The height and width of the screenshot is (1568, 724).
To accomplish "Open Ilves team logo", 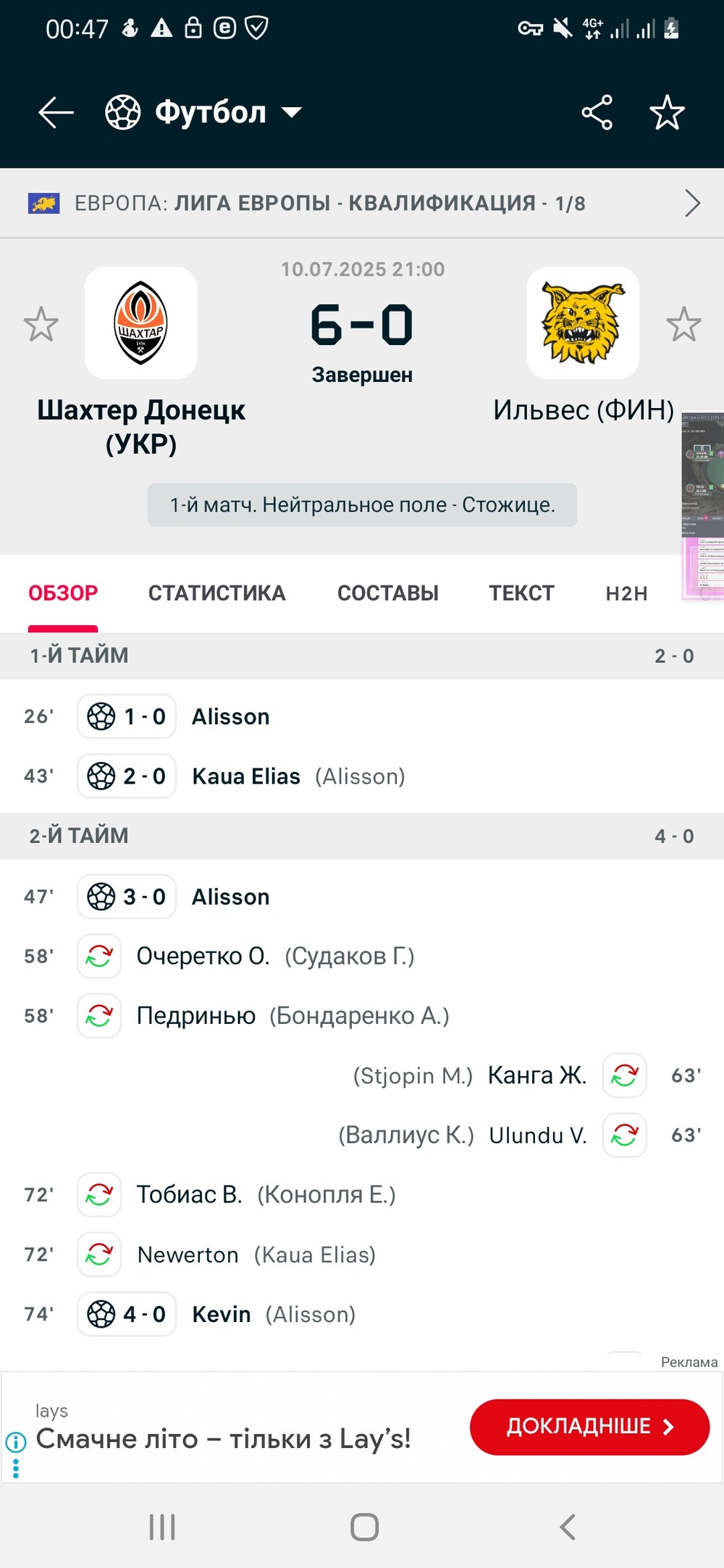I will coord(583,323).
